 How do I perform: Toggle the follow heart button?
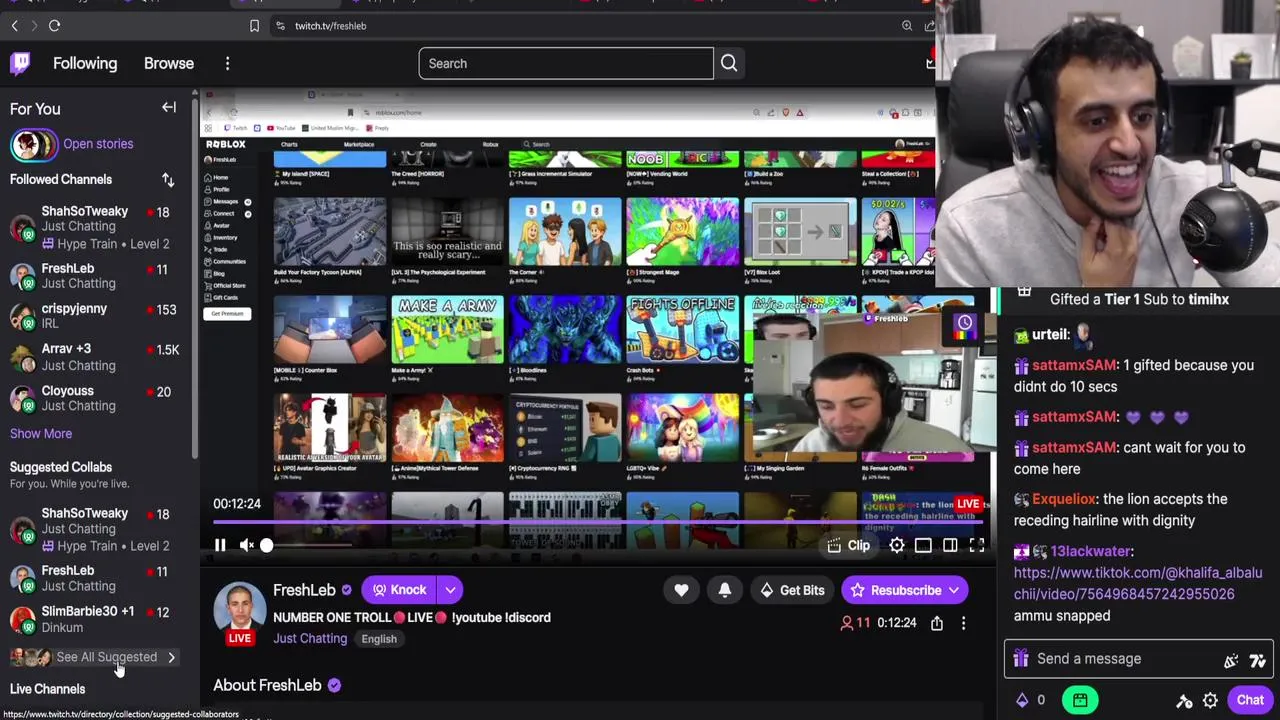681,590
